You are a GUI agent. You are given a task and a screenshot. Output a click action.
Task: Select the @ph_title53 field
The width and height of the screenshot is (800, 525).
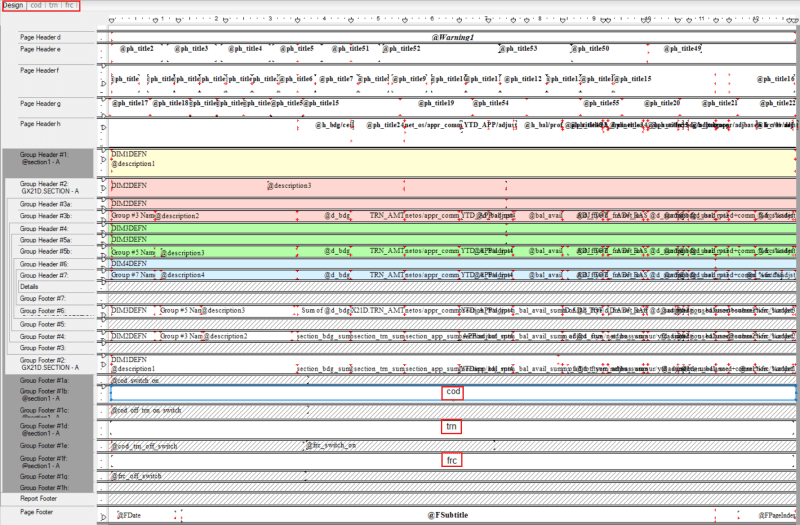[x=518, y=49]
